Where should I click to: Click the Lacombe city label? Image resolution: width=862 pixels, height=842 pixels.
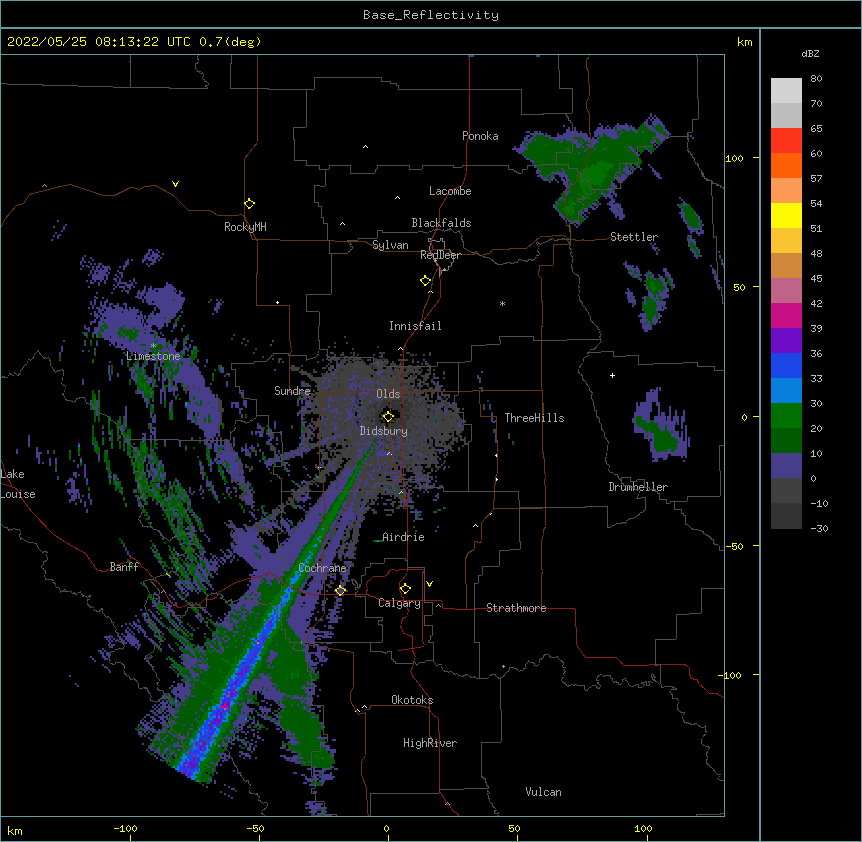(x=450, y=191)
